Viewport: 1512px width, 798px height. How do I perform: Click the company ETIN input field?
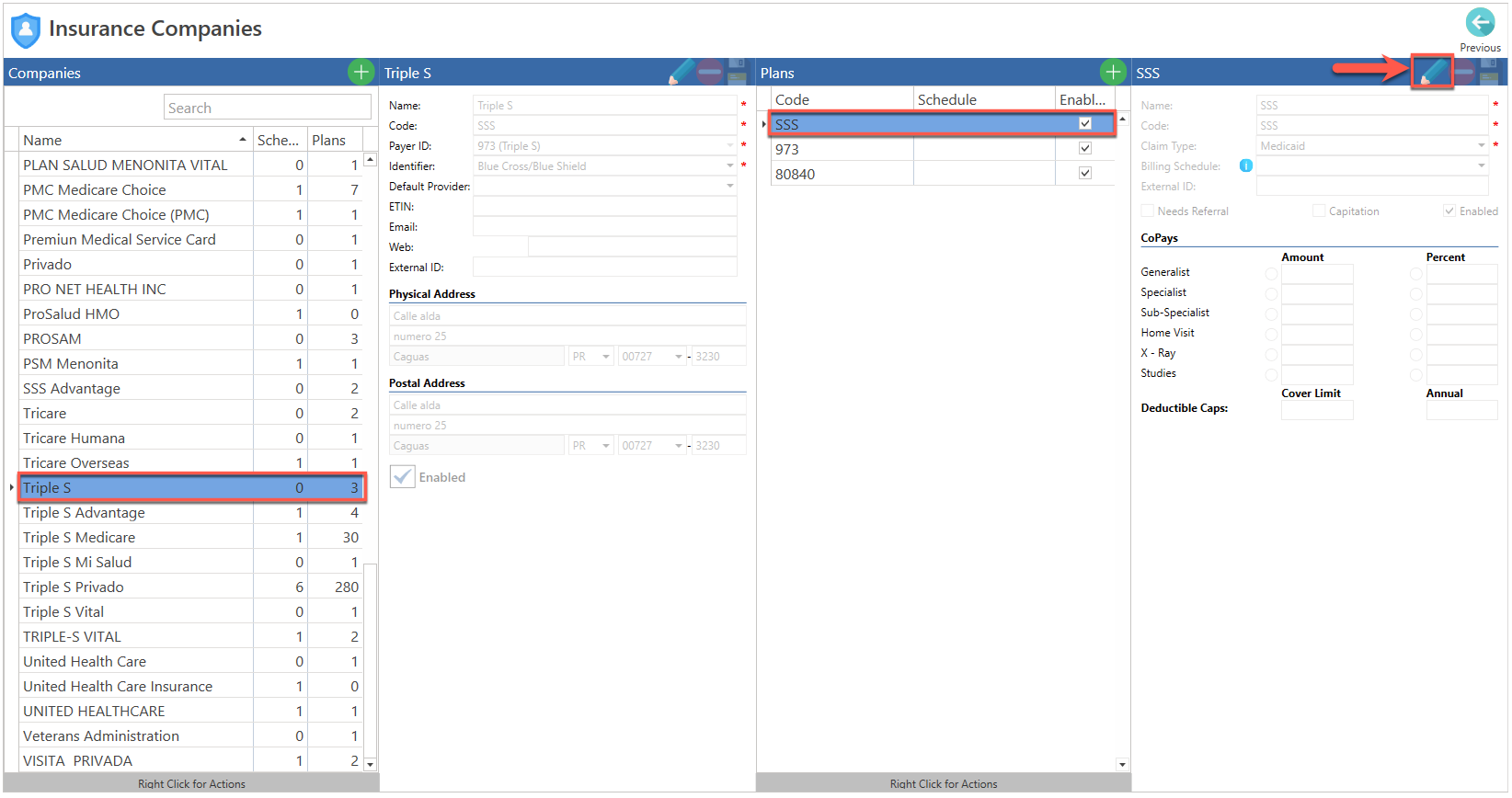[x=604, y=206]
